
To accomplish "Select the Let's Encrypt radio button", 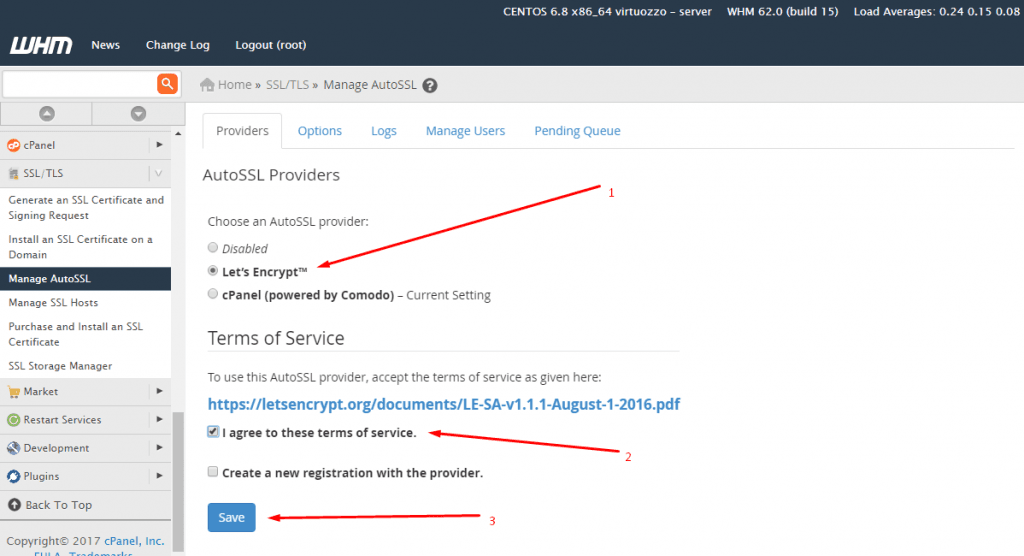I will tap(213, 270).
